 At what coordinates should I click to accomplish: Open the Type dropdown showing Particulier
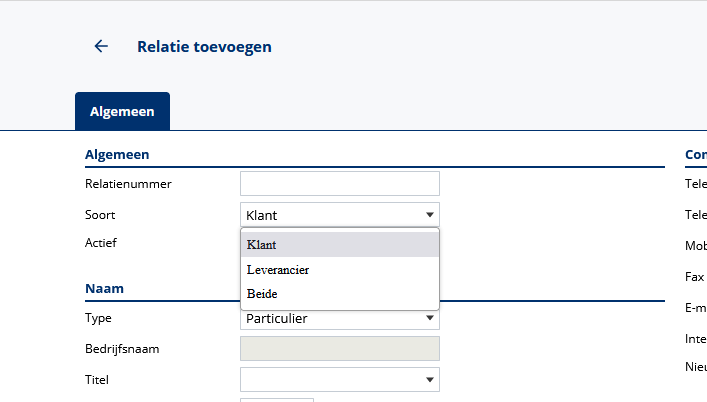point(339,319)
